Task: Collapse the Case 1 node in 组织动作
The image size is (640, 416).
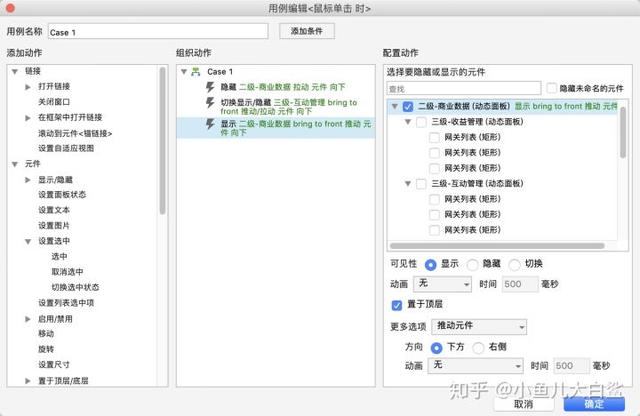Action: [x=184, y=72]
